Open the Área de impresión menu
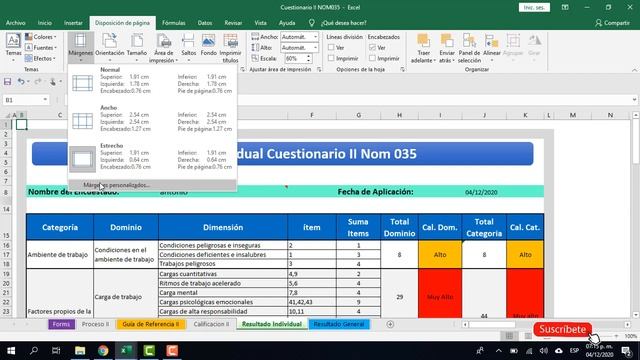The width and height of the screenshot is (640, 360). 164,48
